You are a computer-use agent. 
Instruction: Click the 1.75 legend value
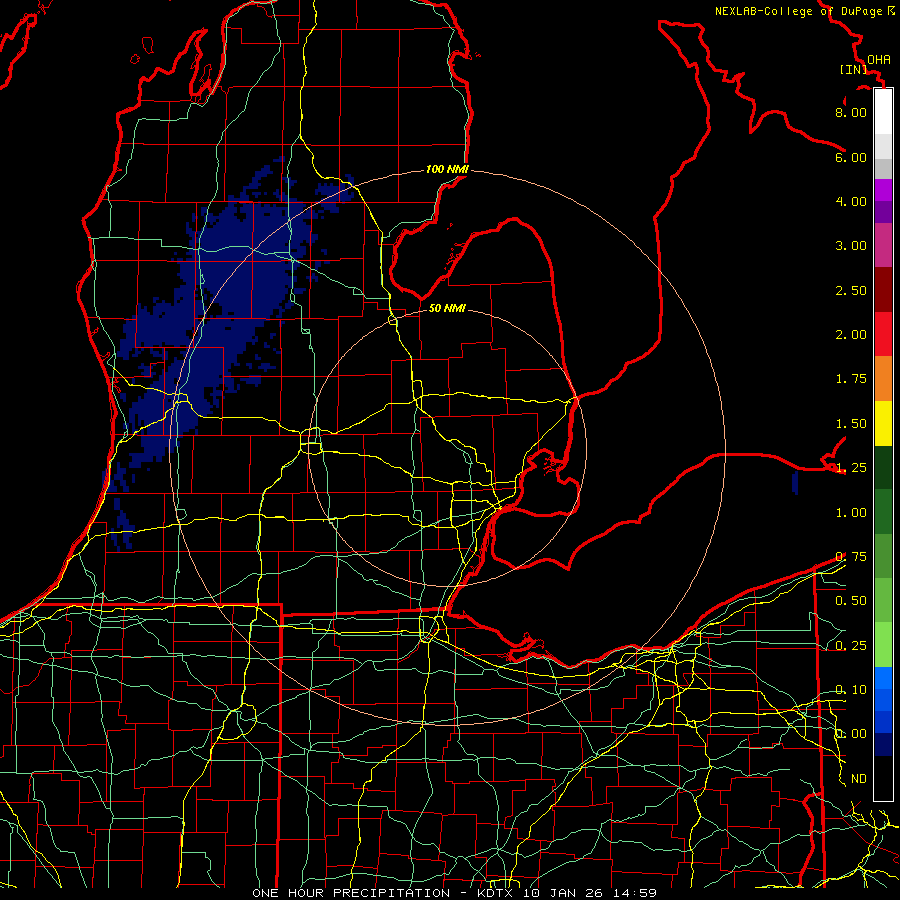click(851, 379)
